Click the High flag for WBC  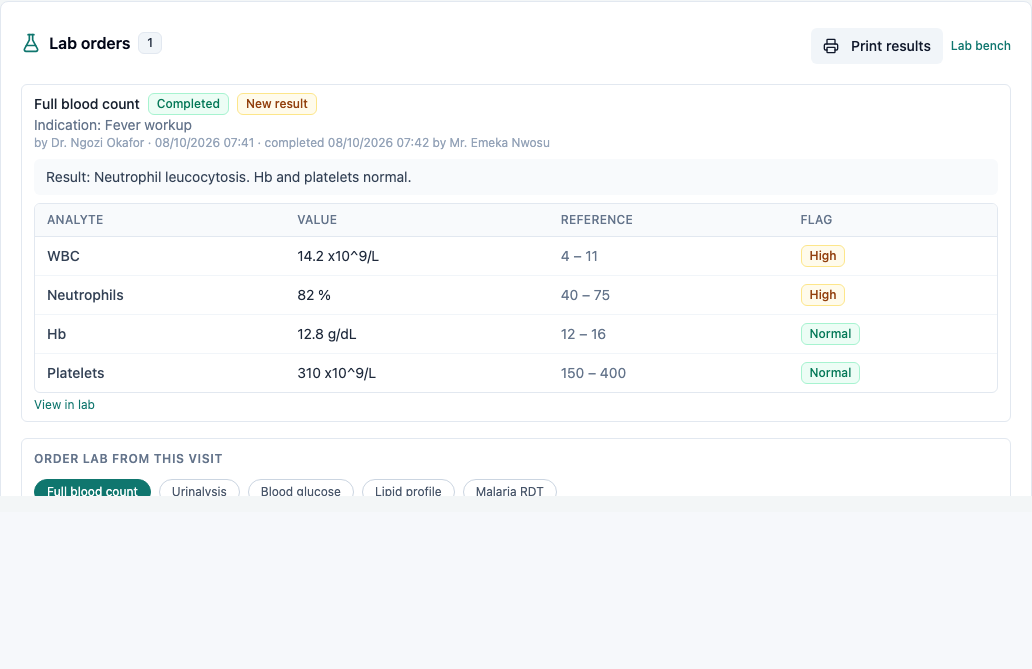(x=823, y=256)
